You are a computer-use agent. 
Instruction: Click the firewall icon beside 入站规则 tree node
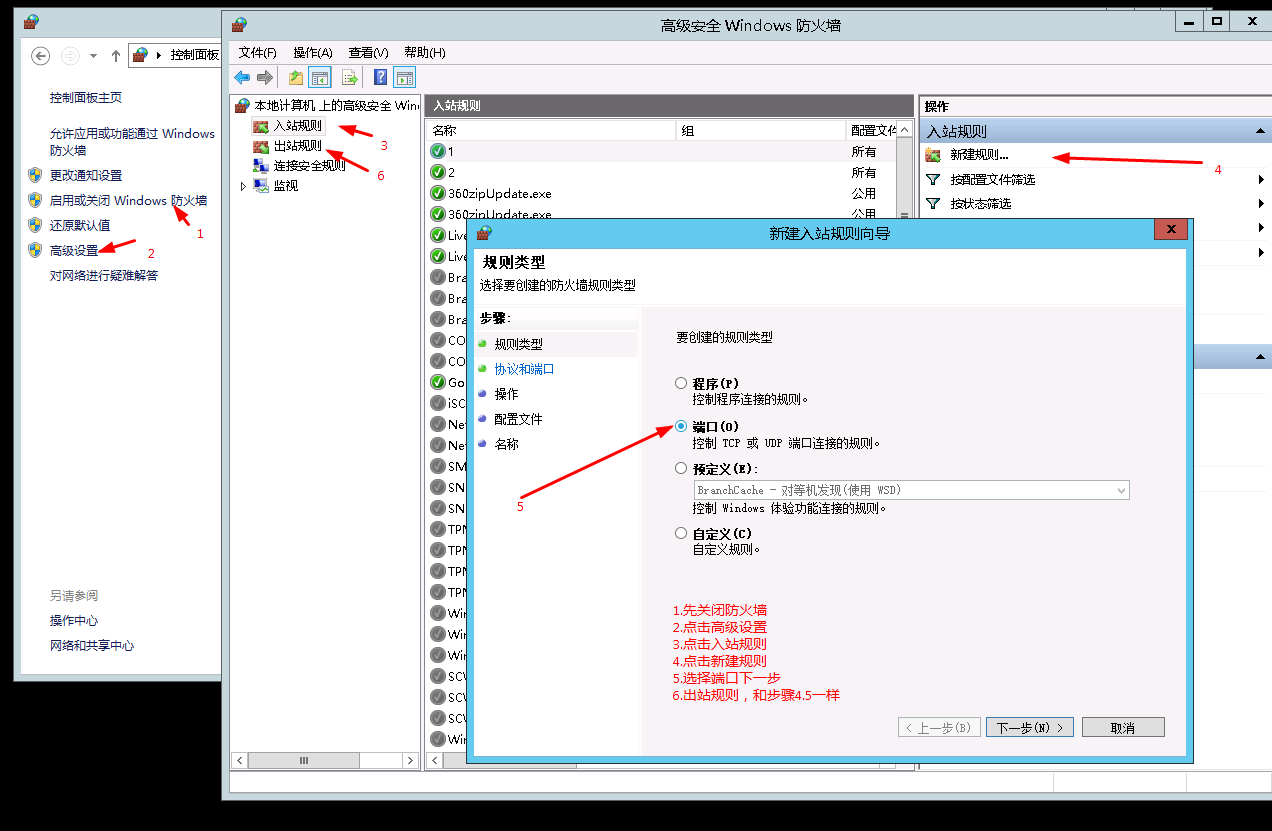click(x=261, y=126)
